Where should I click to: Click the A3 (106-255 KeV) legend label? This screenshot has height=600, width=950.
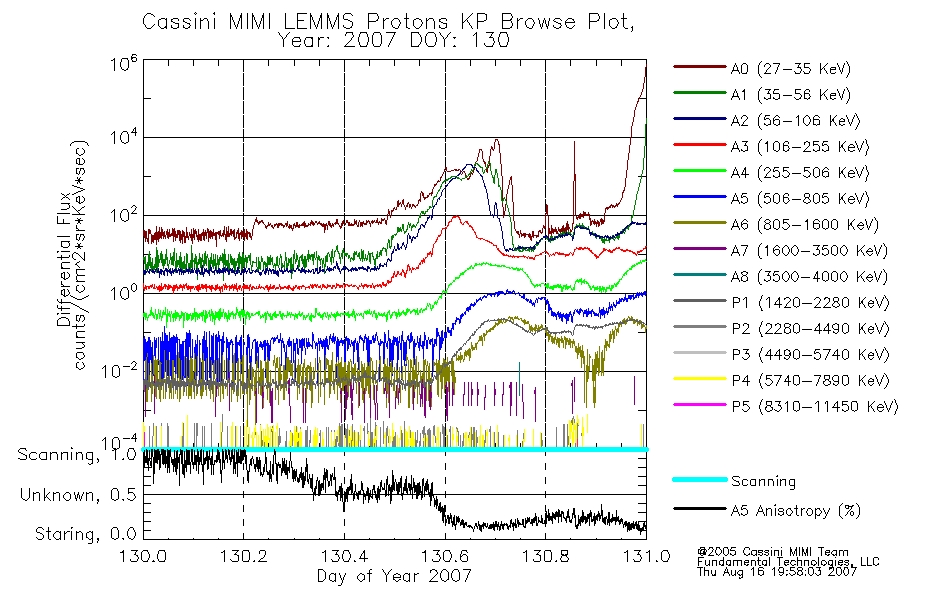pyautogui.click(x=800, y=147)
